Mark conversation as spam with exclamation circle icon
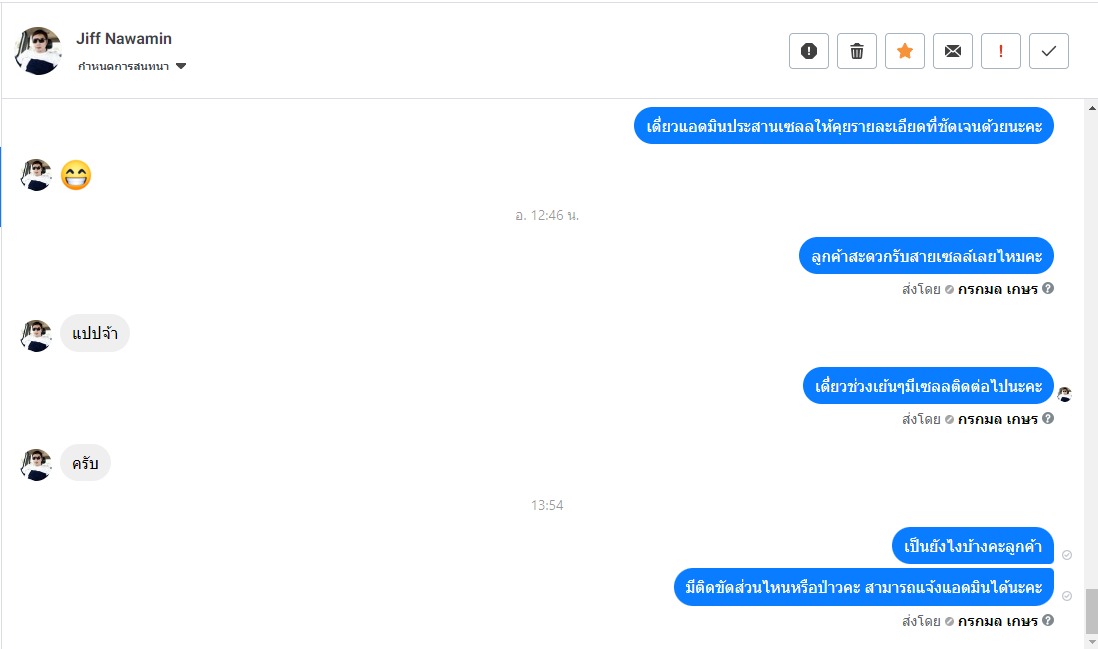This screenshot has width=1098, height=649. point(809,51)
